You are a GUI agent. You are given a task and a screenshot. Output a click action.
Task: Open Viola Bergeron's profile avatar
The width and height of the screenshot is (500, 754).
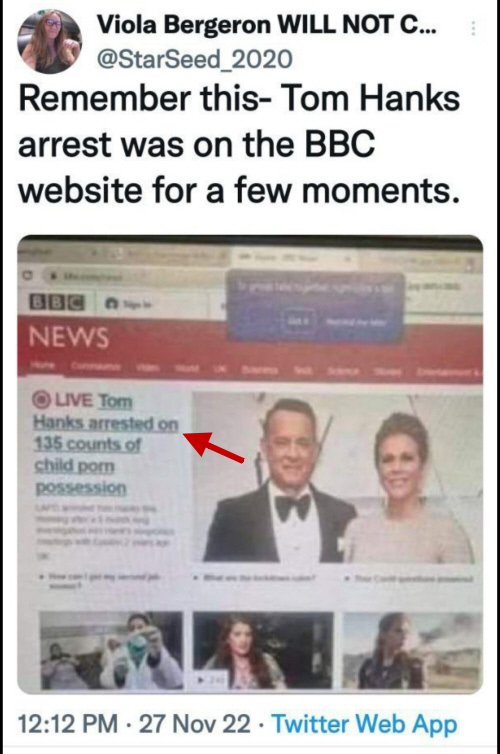pos(50,41)
